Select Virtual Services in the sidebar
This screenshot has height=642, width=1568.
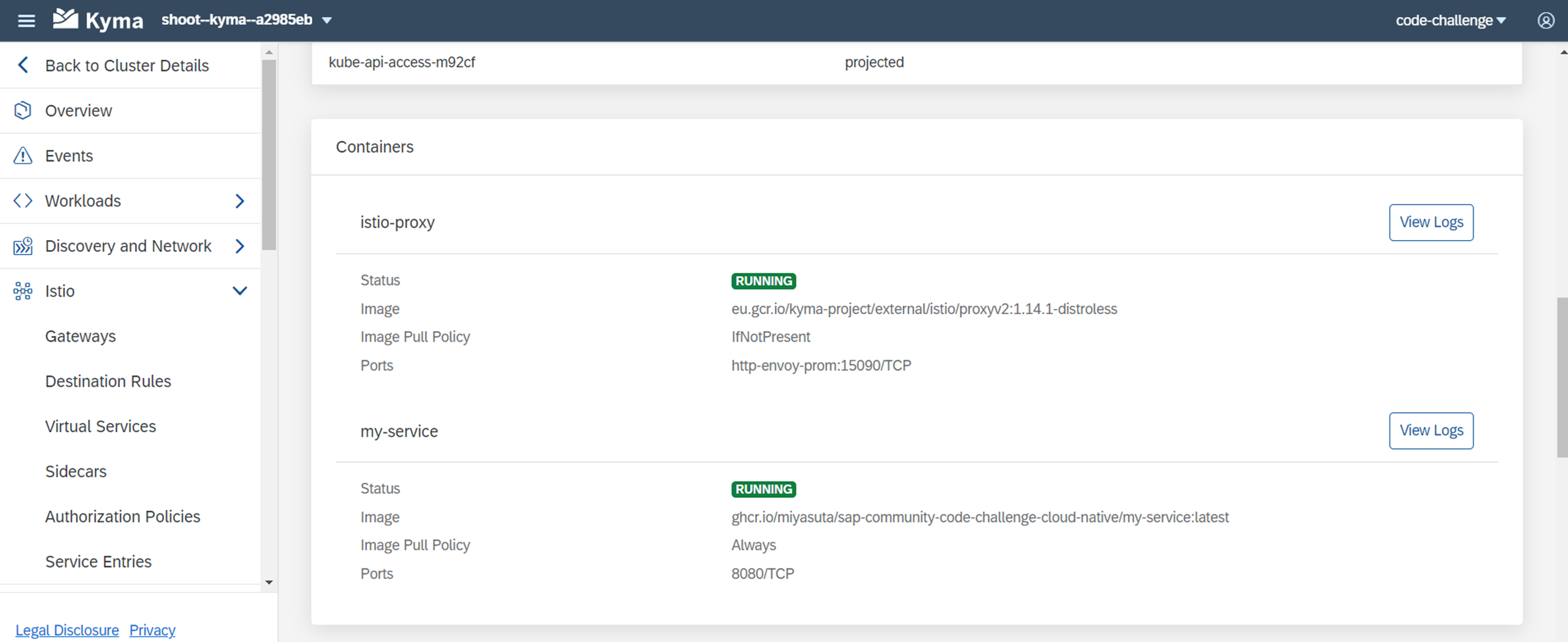[100, 426]
